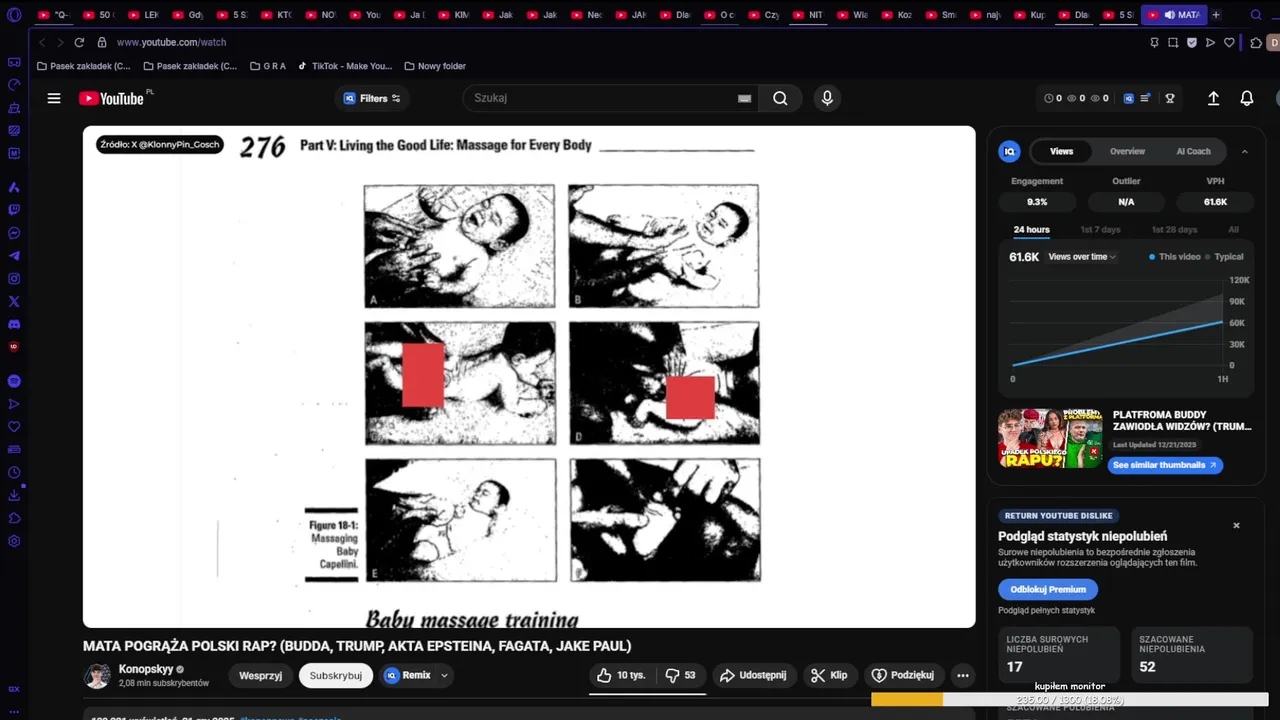This screenshot has width=1280, height=720.
Task: Click the search magnifier button
Action: (780, 98)
